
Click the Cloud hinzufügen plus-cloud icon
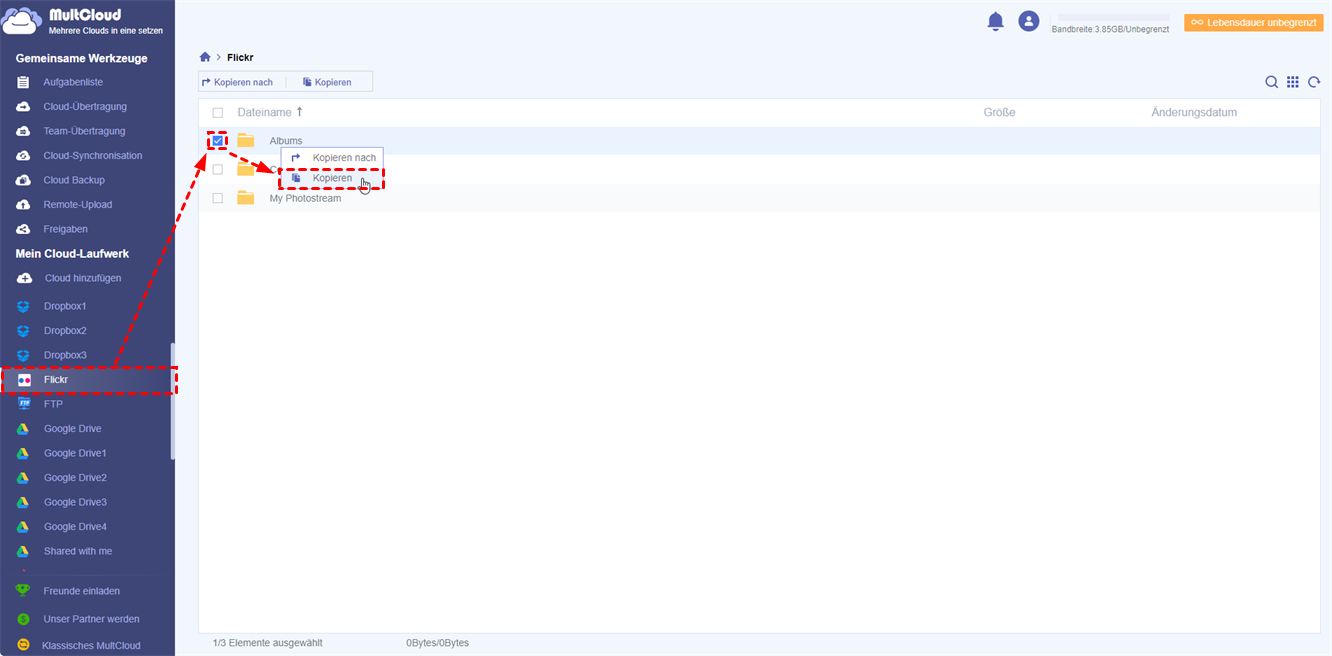click(x=23, y=278)
